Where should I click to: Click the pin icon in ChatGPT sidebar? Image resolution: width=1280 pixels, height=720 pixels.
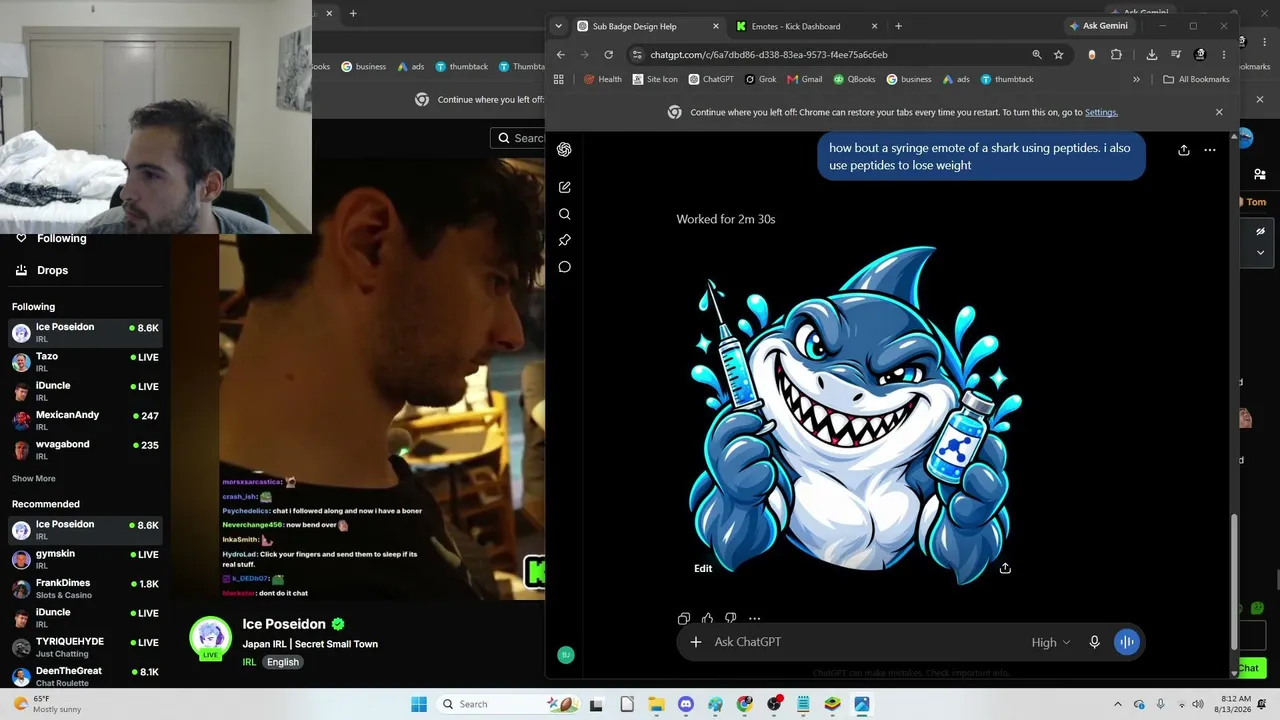564,240
